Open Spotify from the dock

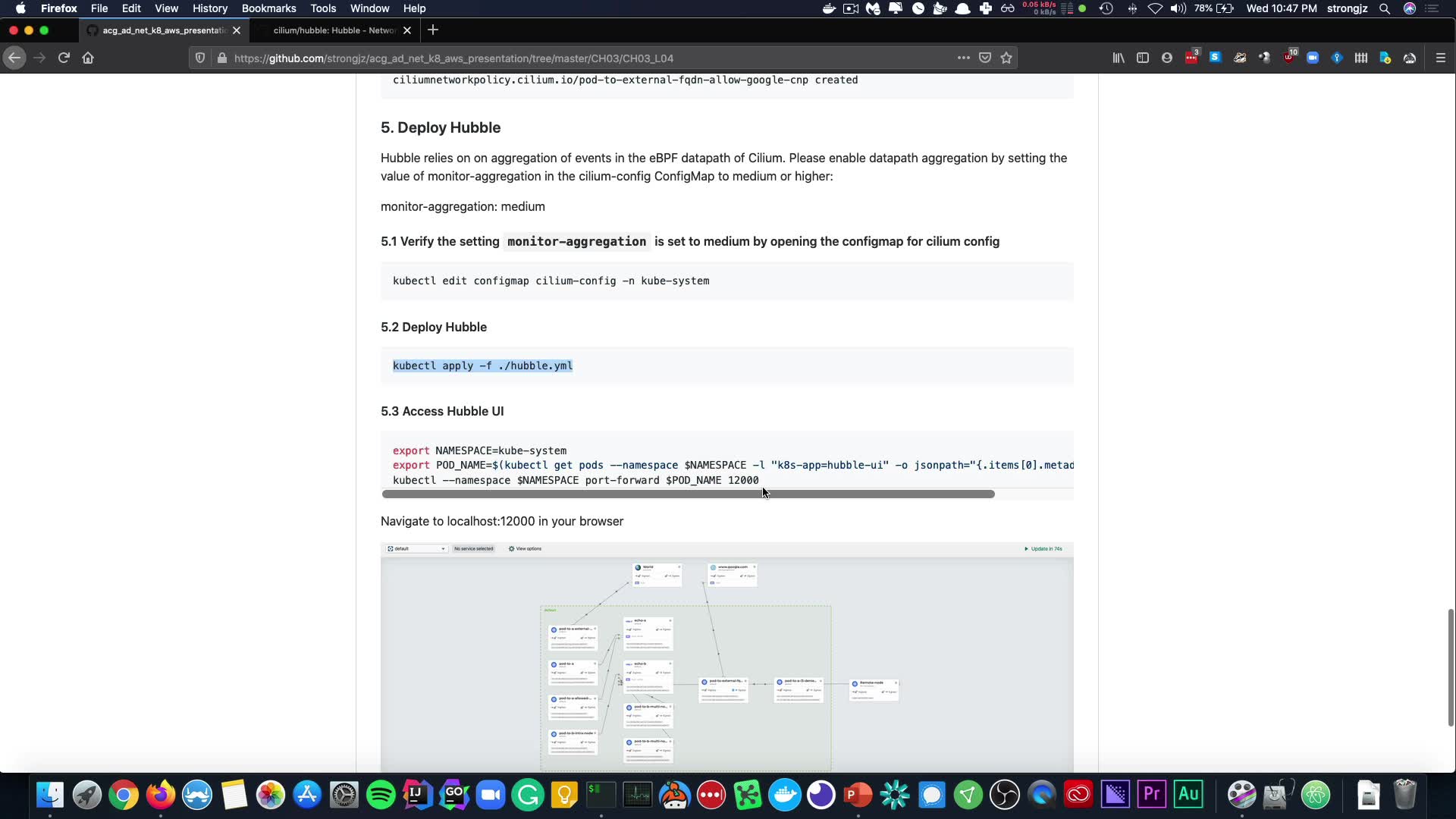pos(381,795)
